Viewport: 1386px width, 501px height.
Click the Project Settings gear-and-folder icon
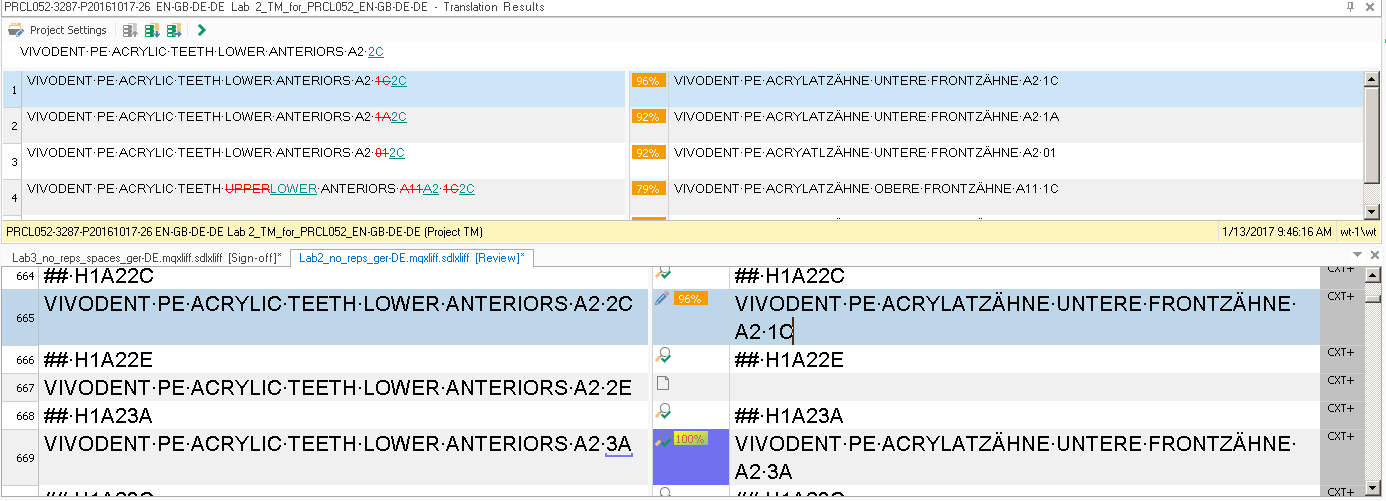click(x=15, y=30)
